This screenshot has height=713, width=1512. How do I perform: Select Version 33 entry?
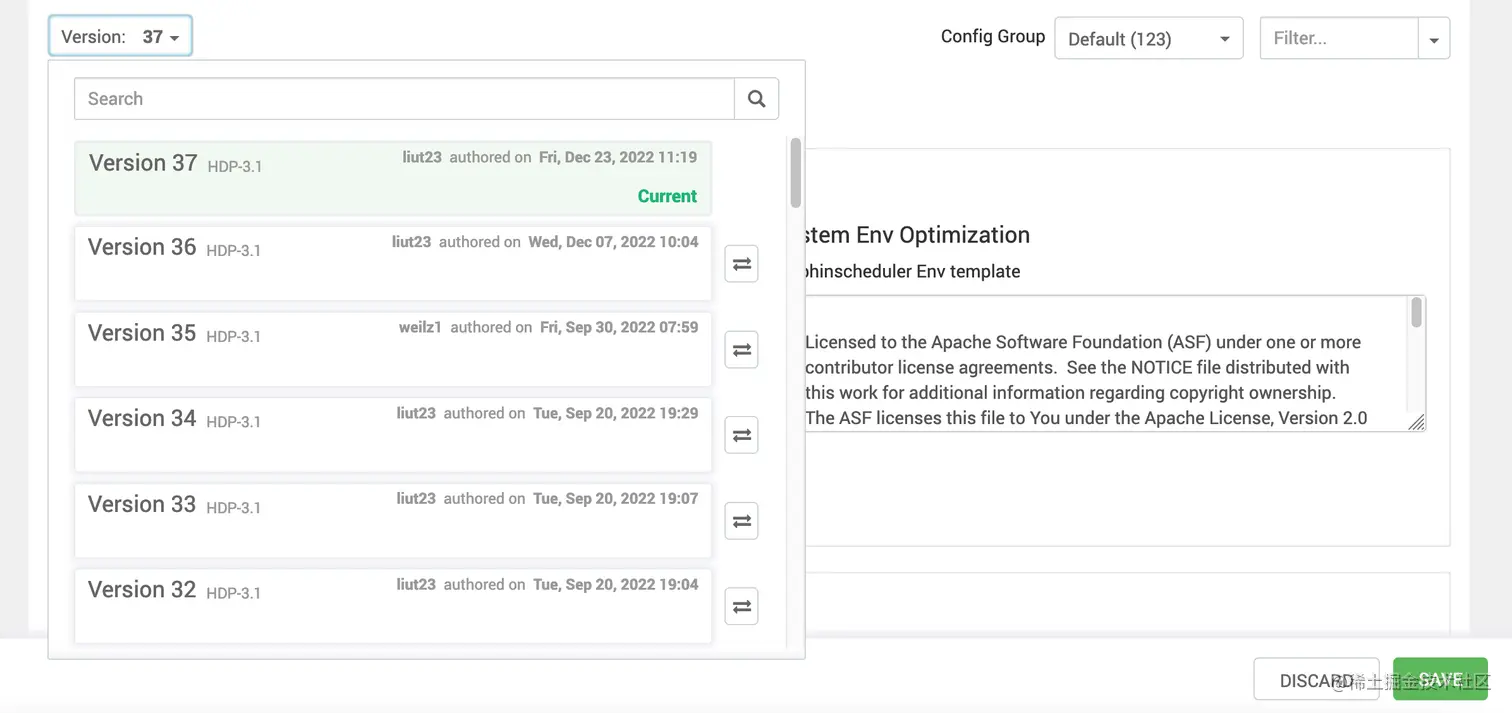[392, 520]
